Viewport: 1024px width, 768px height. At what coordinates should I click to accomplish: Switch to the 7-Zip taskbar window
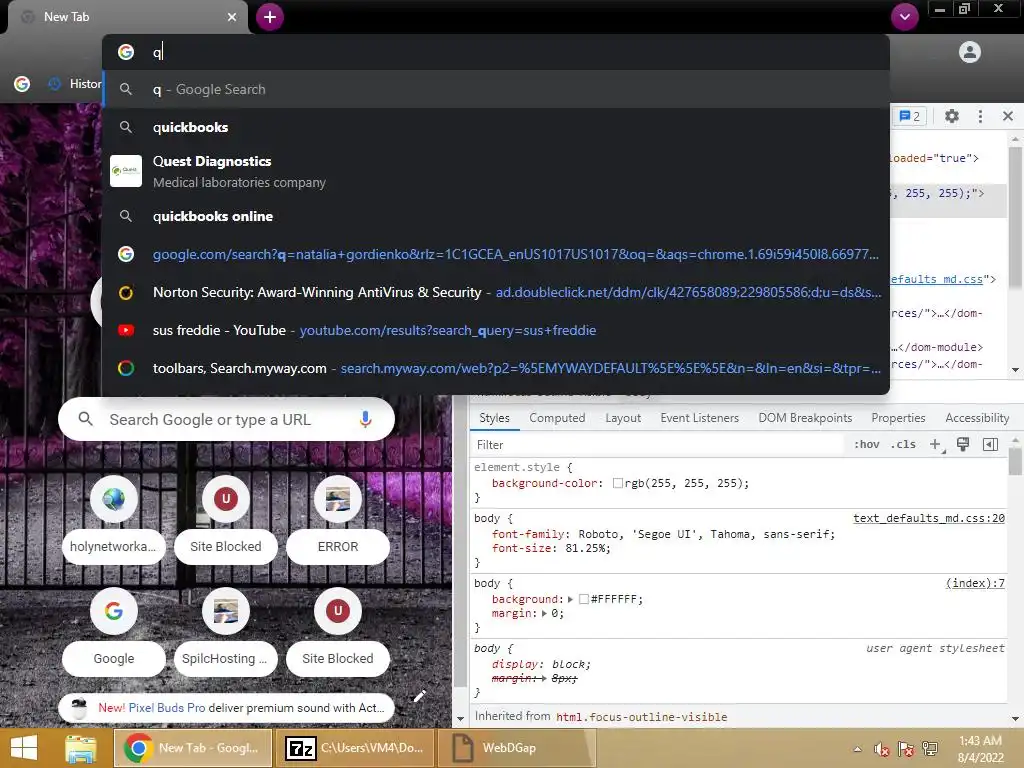(x=356, y=748)
